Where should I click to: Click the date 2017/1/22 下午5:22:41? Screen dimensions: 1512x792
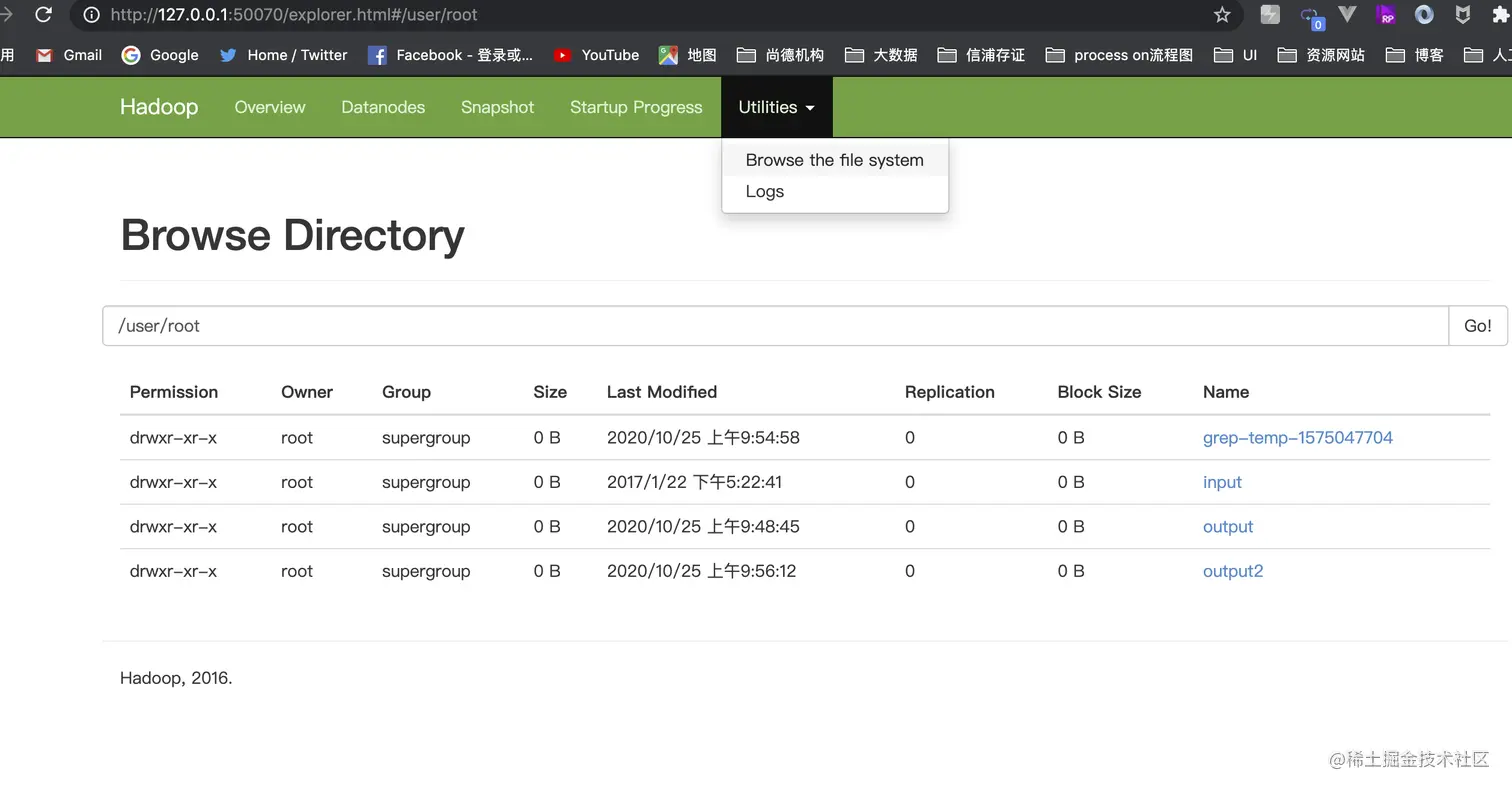click(694, 482)
